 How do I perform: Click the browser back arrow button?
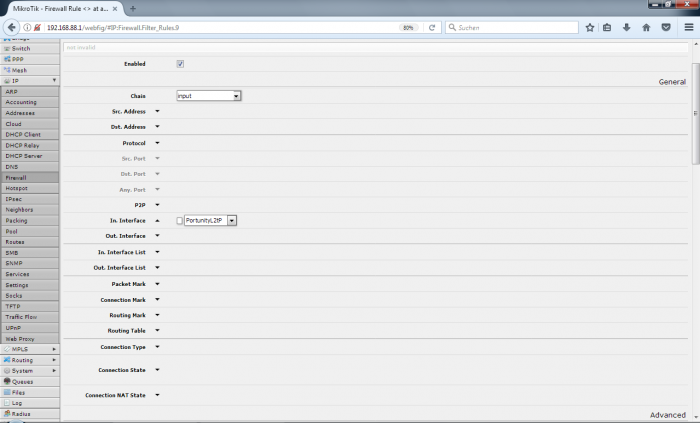11,27
